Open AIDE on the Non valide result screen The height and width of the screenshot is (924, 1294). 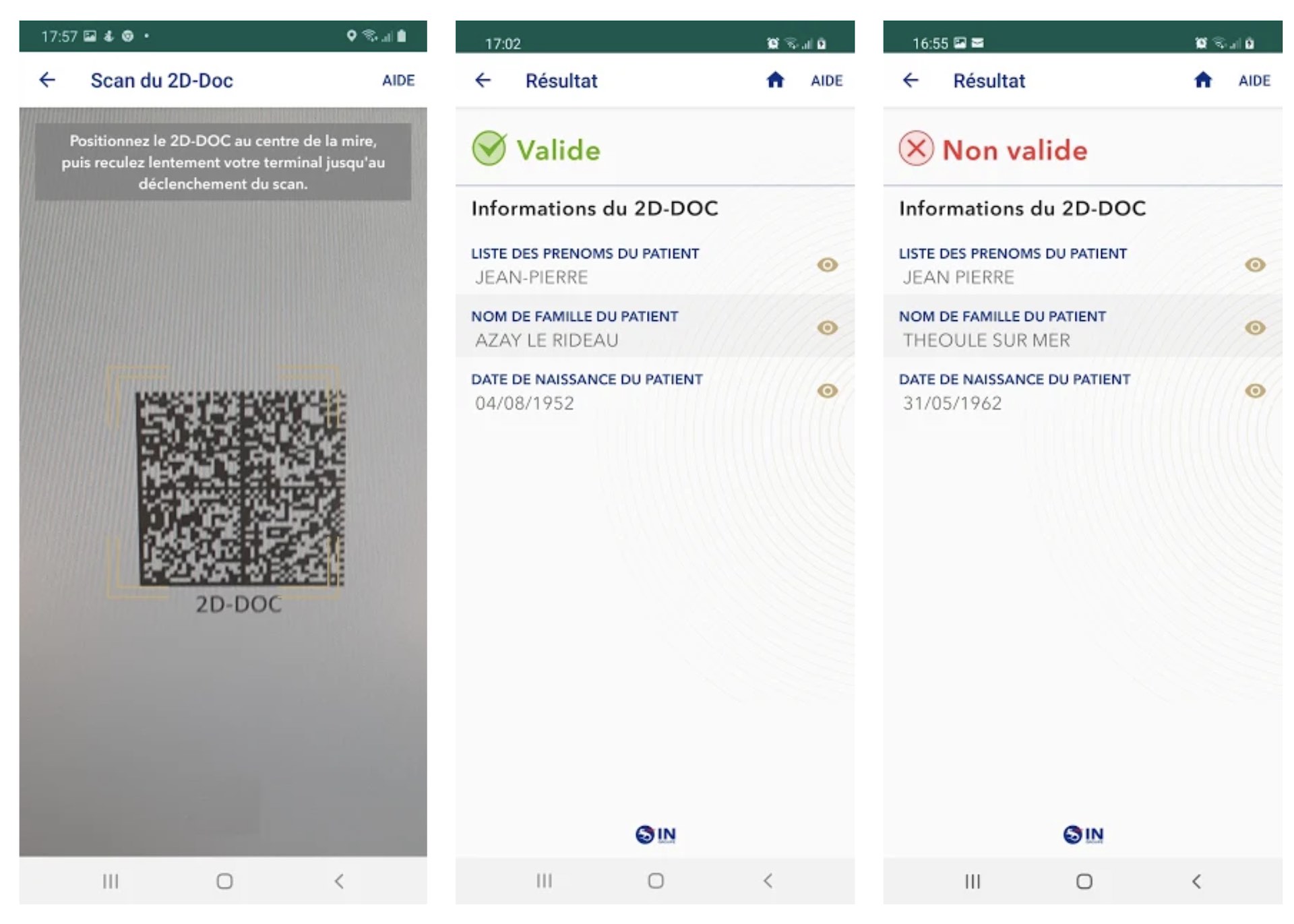pyautogui.click(x=1254, y=81)
